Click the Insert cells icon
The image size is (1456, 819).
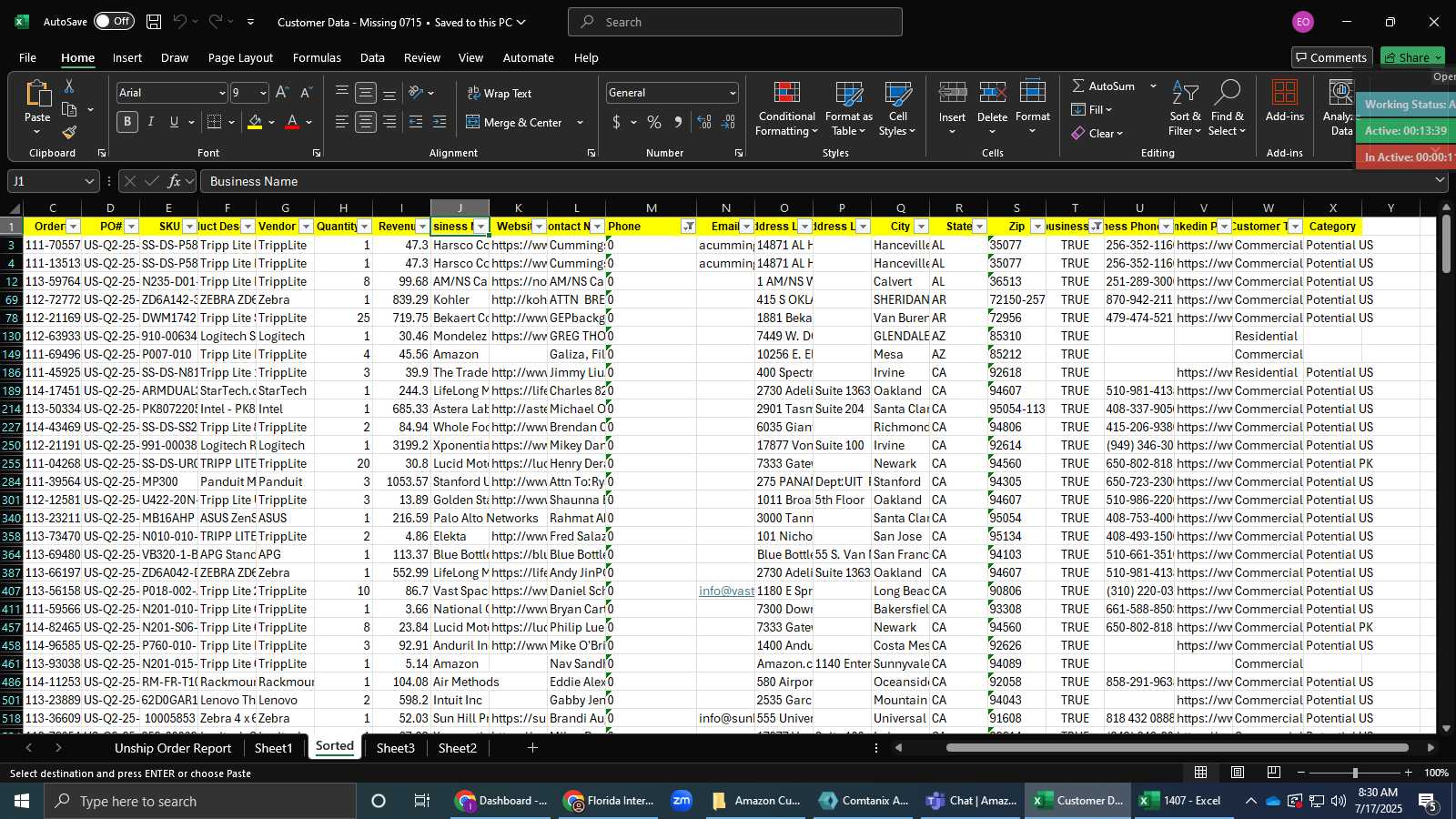click(953, 93)
